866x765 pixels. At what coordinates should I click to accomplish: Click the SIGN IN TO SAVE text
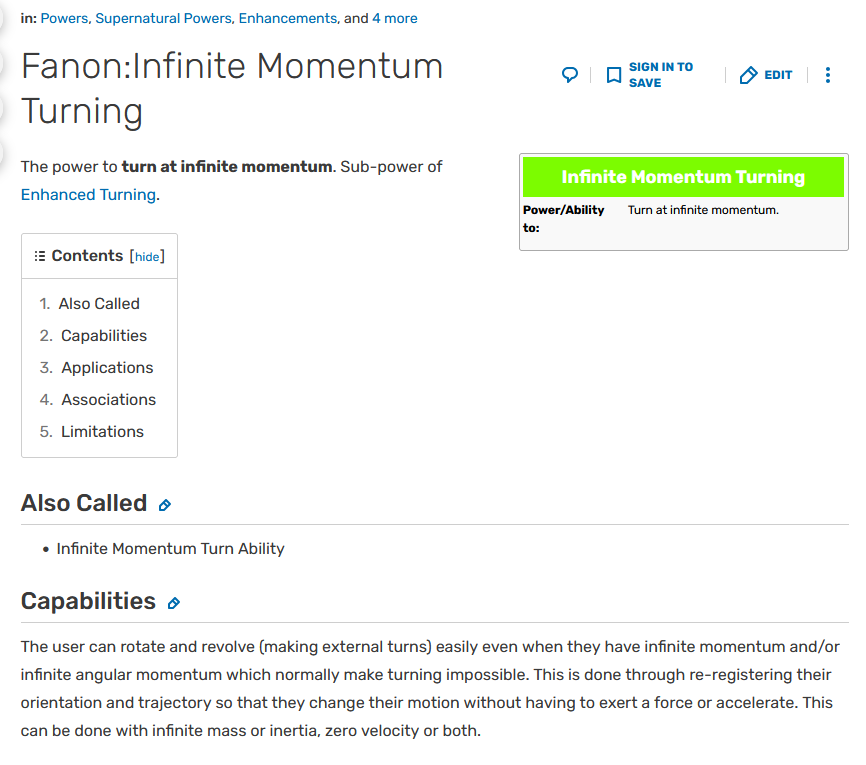pyautogui.click(x=661, y=75)
